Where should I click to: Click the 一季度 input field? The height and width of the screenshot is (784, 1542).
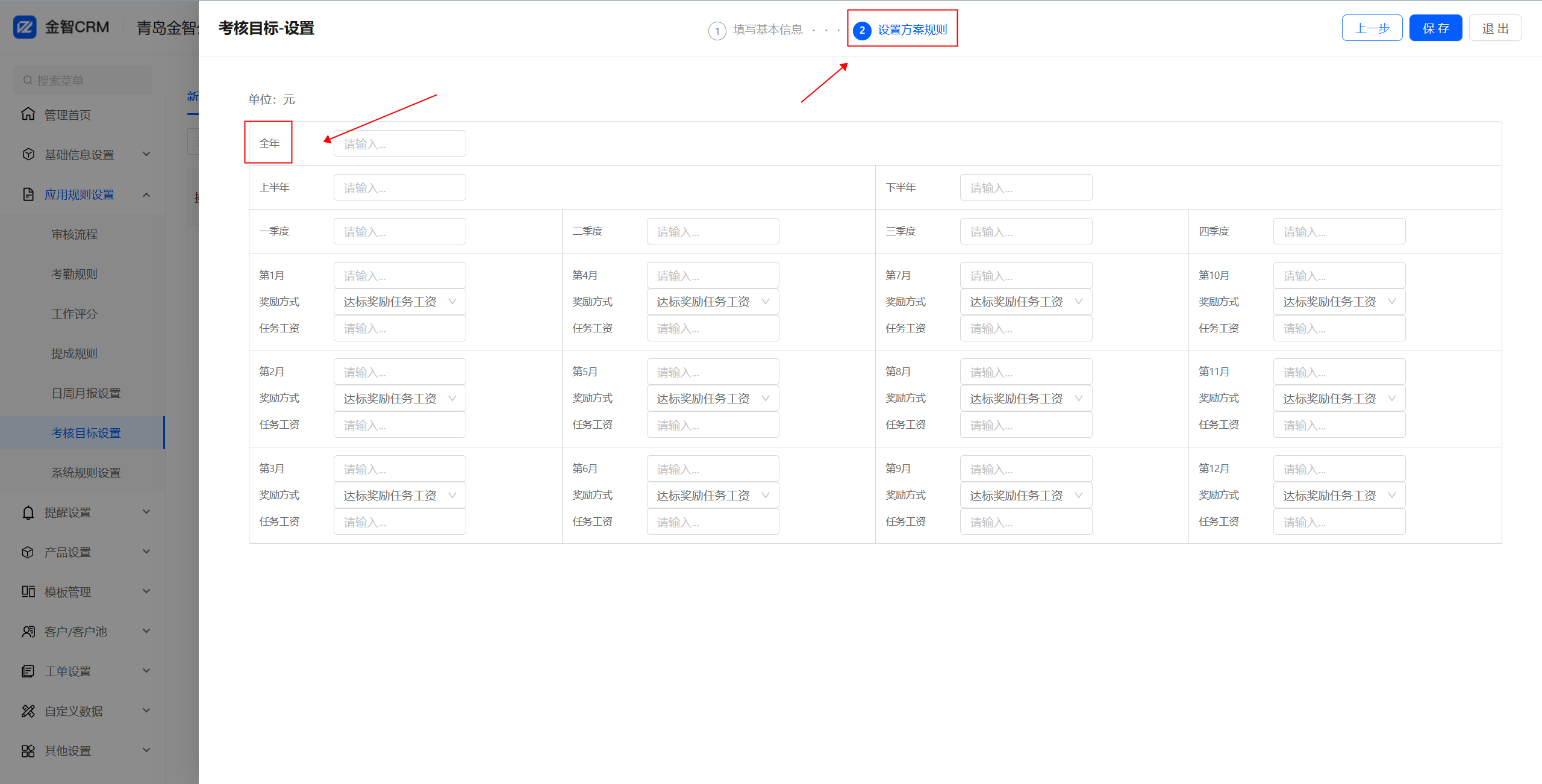(x=400, y=231)
